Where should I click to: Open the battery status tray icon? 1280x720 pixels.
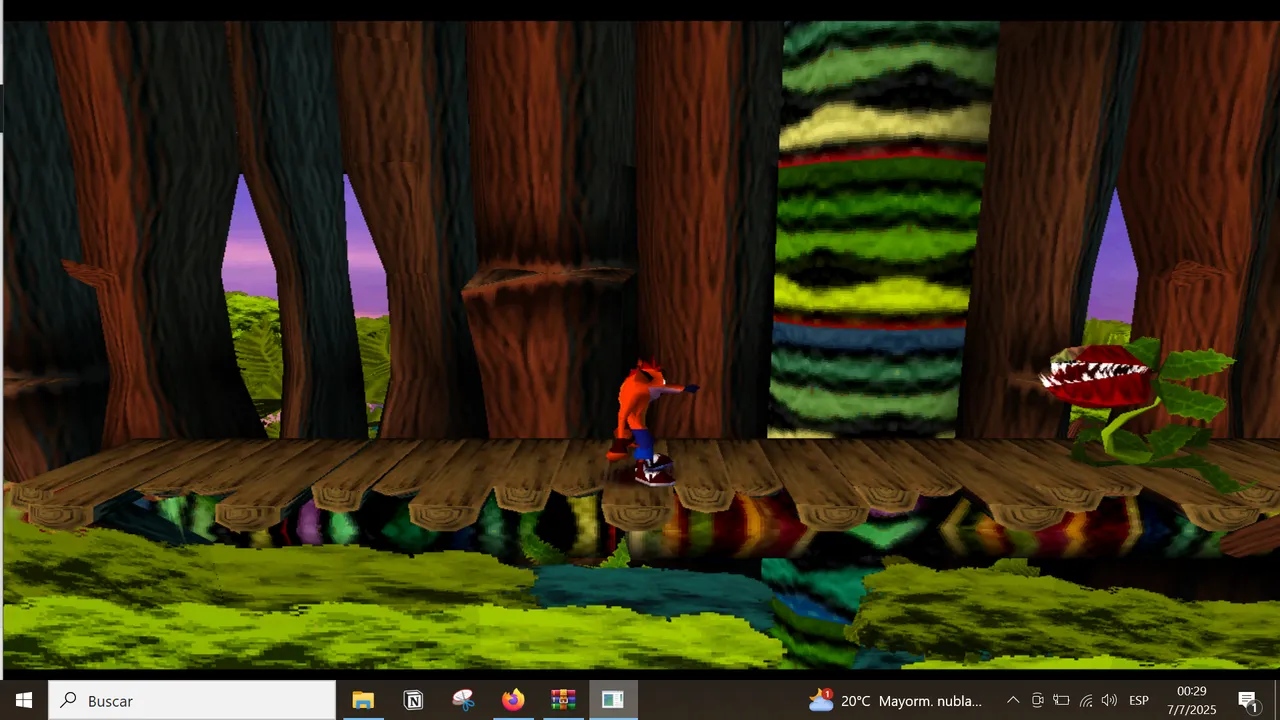pyautogui.click(x=1062, y=700)
